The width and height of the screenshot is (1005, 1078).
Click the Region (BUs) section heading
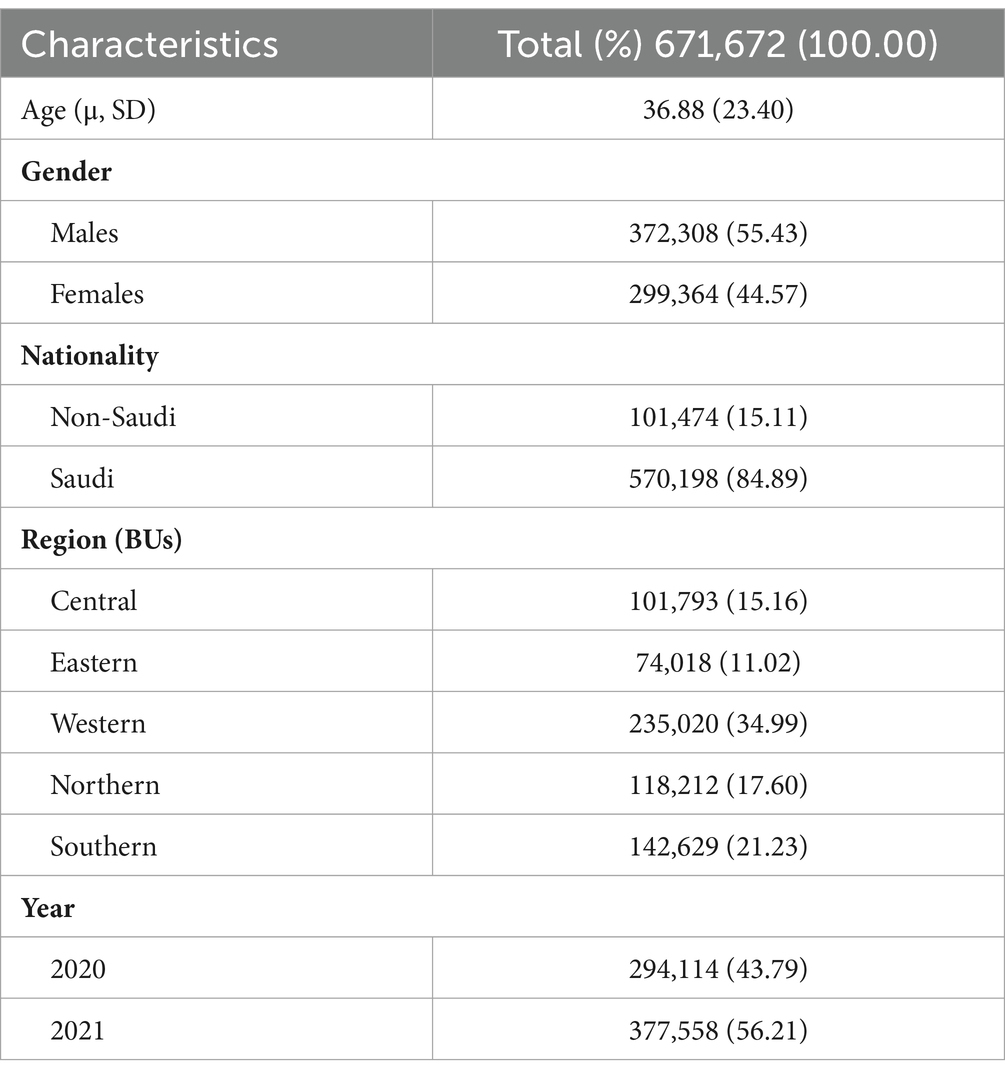(x=101, y=540)
